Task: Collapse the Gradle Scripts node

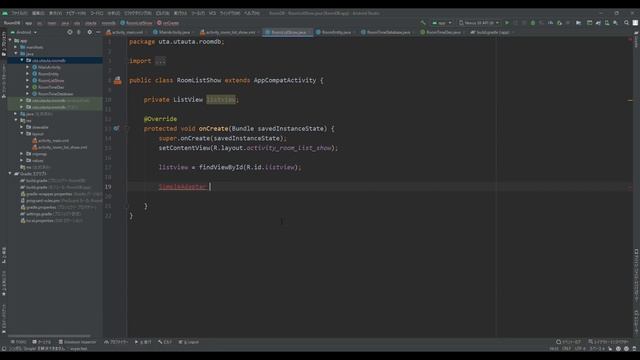Action: point(10,173)
